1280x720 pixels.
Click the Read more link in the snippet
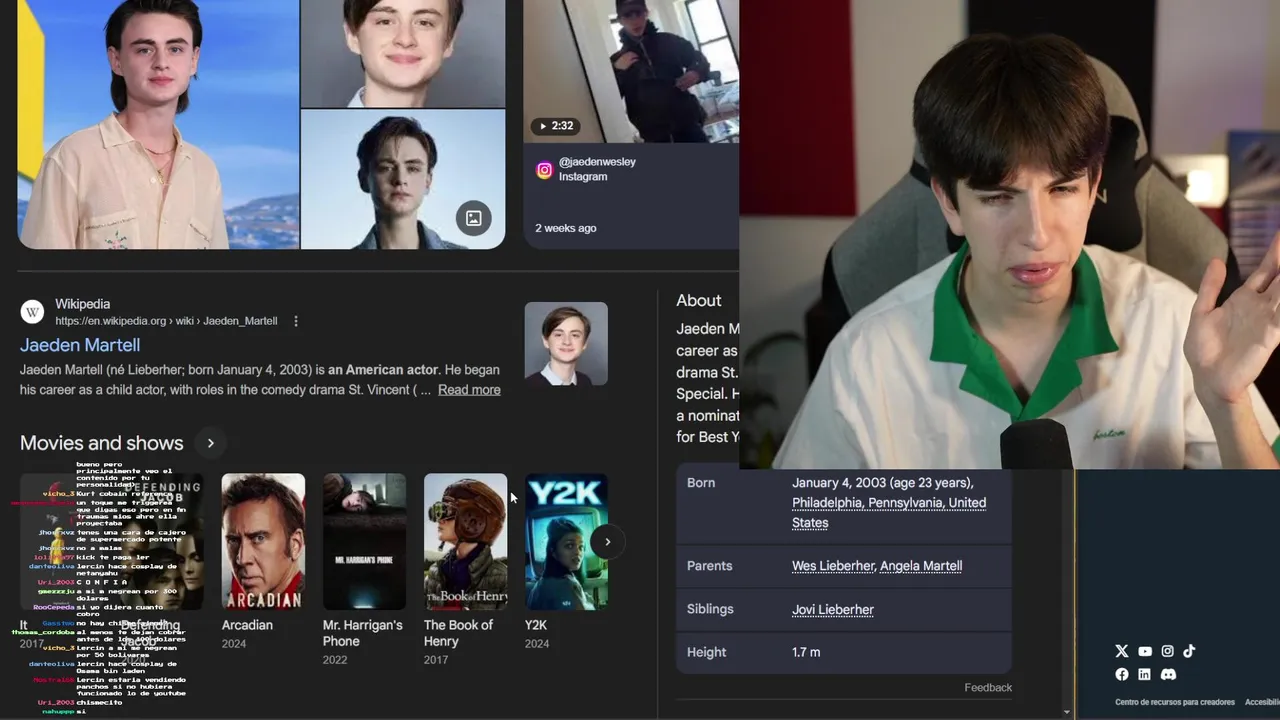tap(469, 390)
